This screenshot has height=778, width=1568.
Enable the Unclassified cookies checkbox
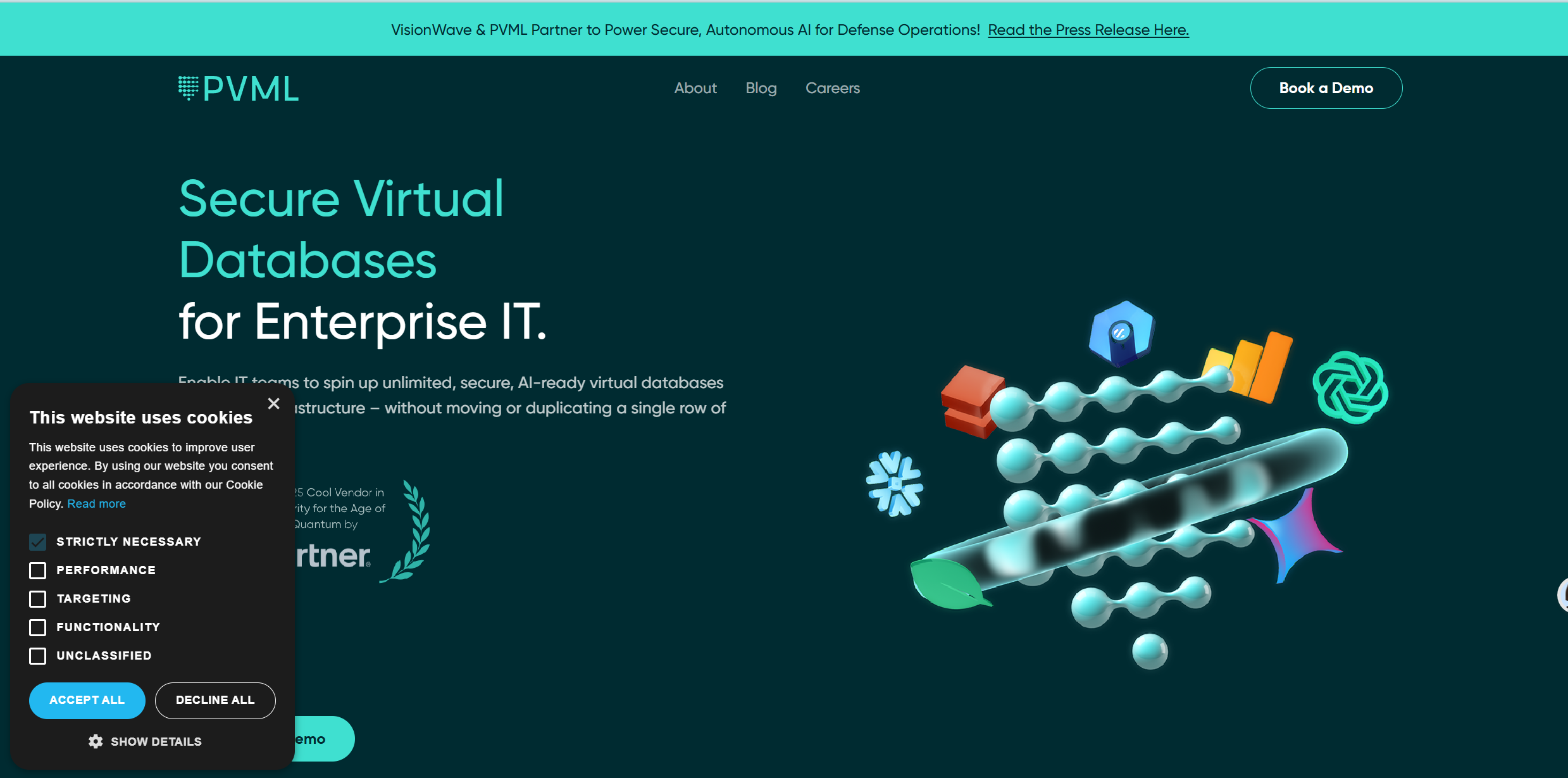point(38,656)
